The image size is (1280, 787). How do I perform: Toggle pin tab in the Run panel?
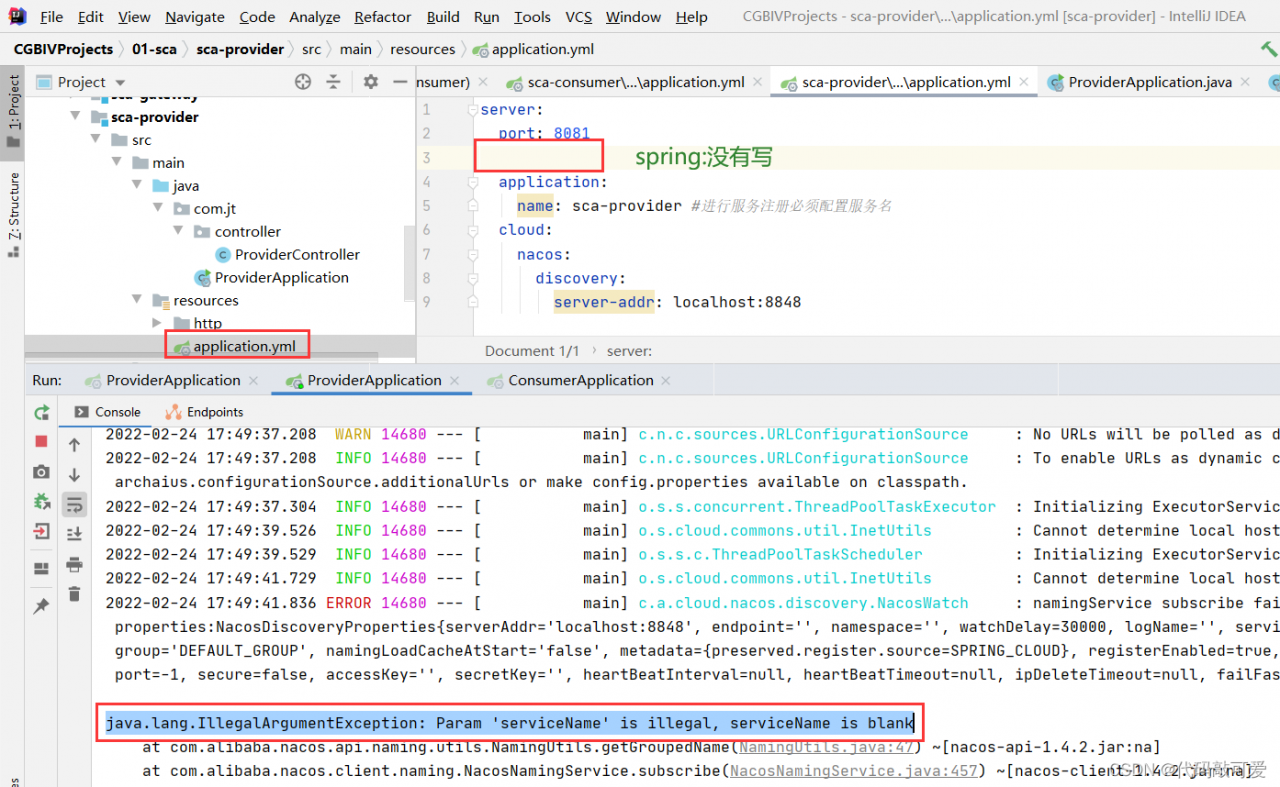pos(41,606)
